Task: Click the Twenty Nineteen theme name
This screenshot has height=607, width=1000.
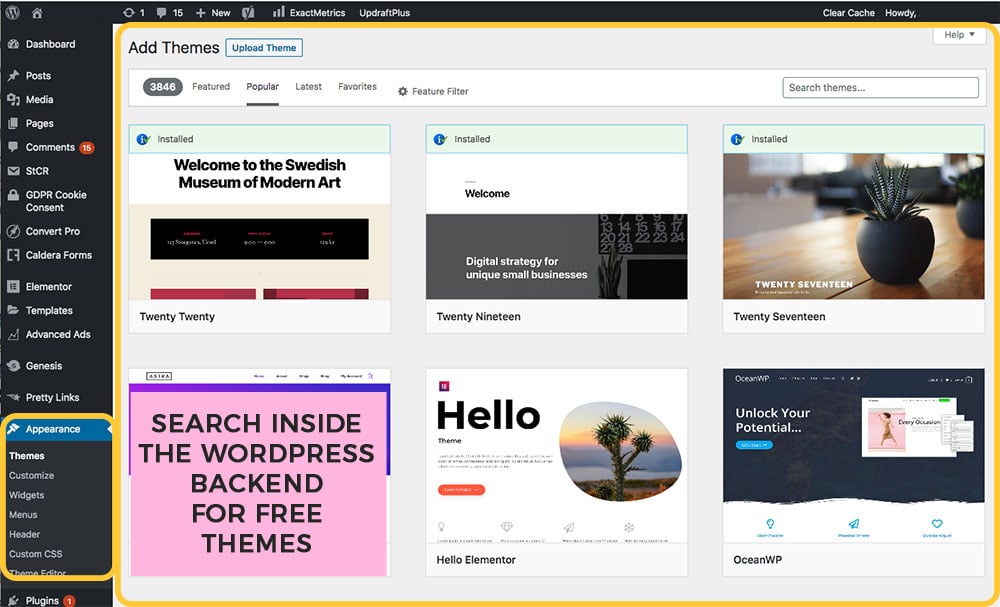Action: click(x=478, y=316)
